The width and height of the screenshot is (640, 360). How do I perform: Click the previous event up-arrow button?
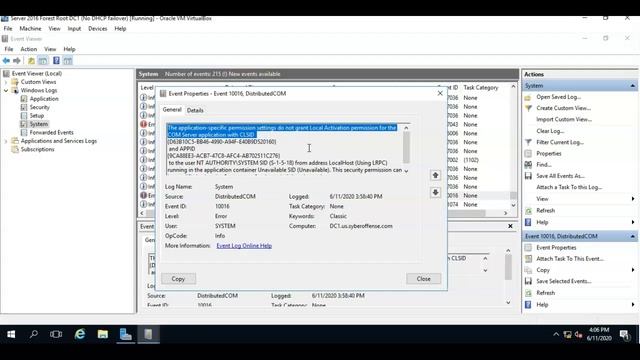click(x=436, y=175)
